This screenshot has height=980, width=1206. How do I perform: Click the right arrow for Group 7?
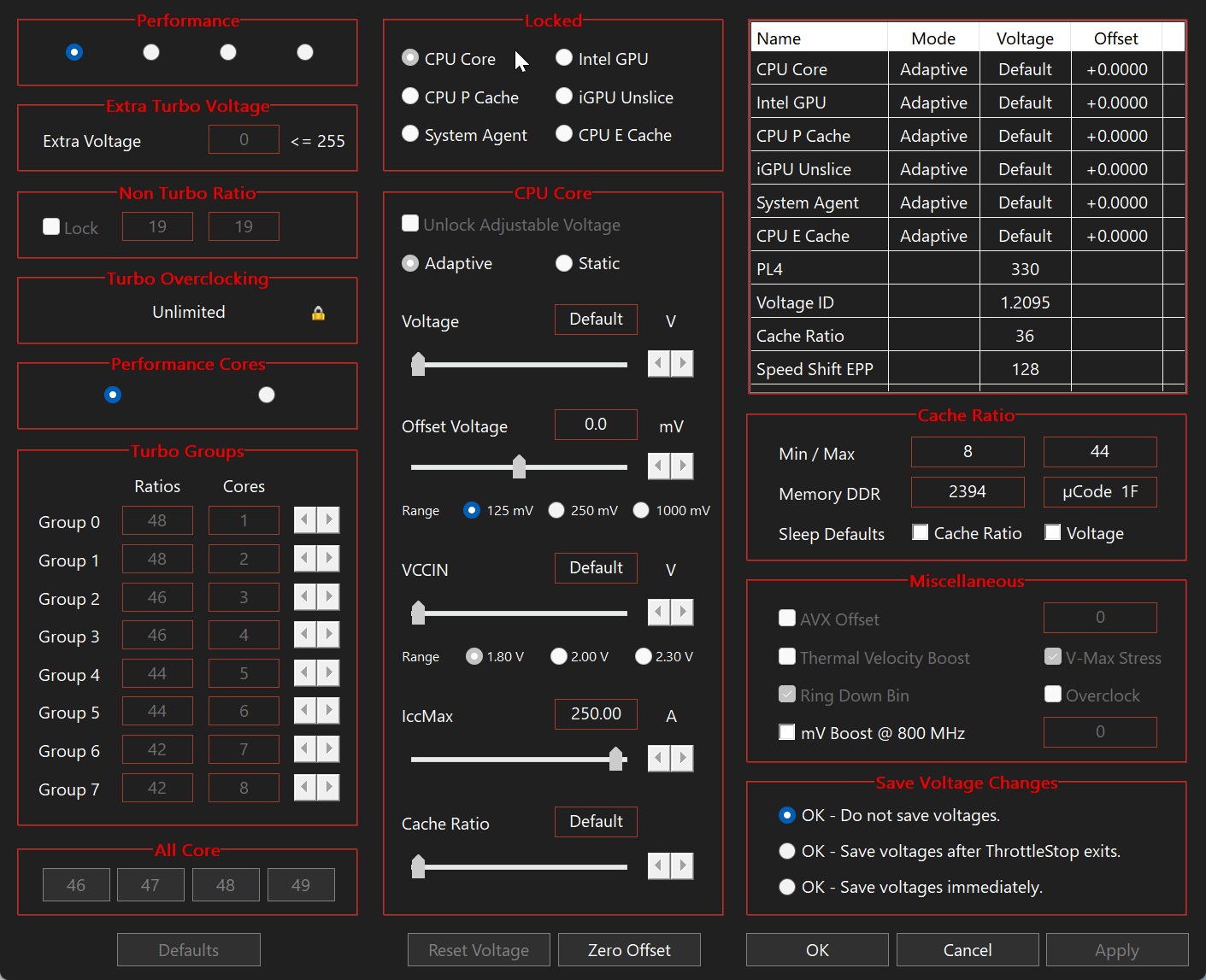tap(328, 787)
